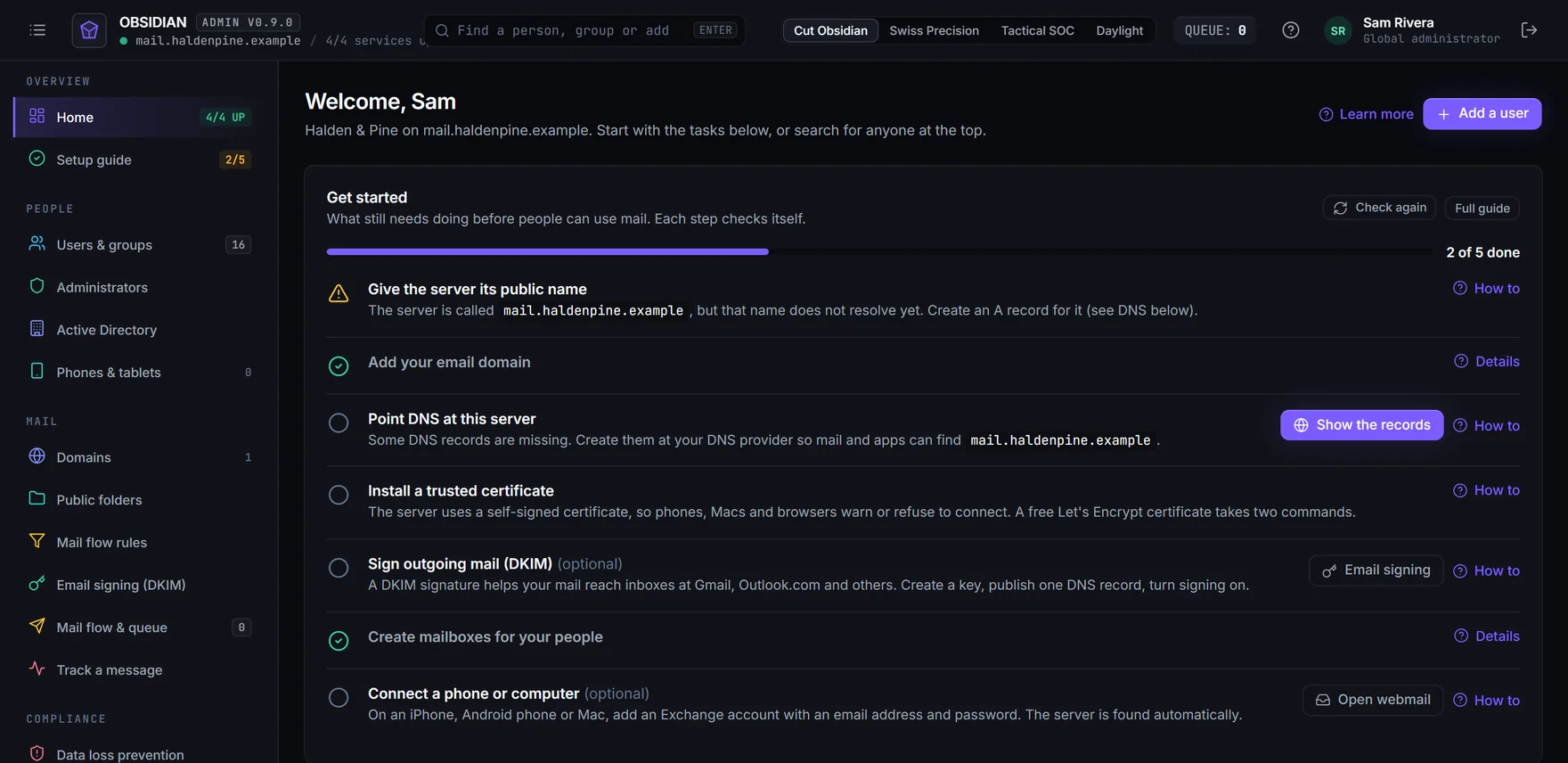Open How to for Install a trusted certificate

click(x=1486, y=490)
